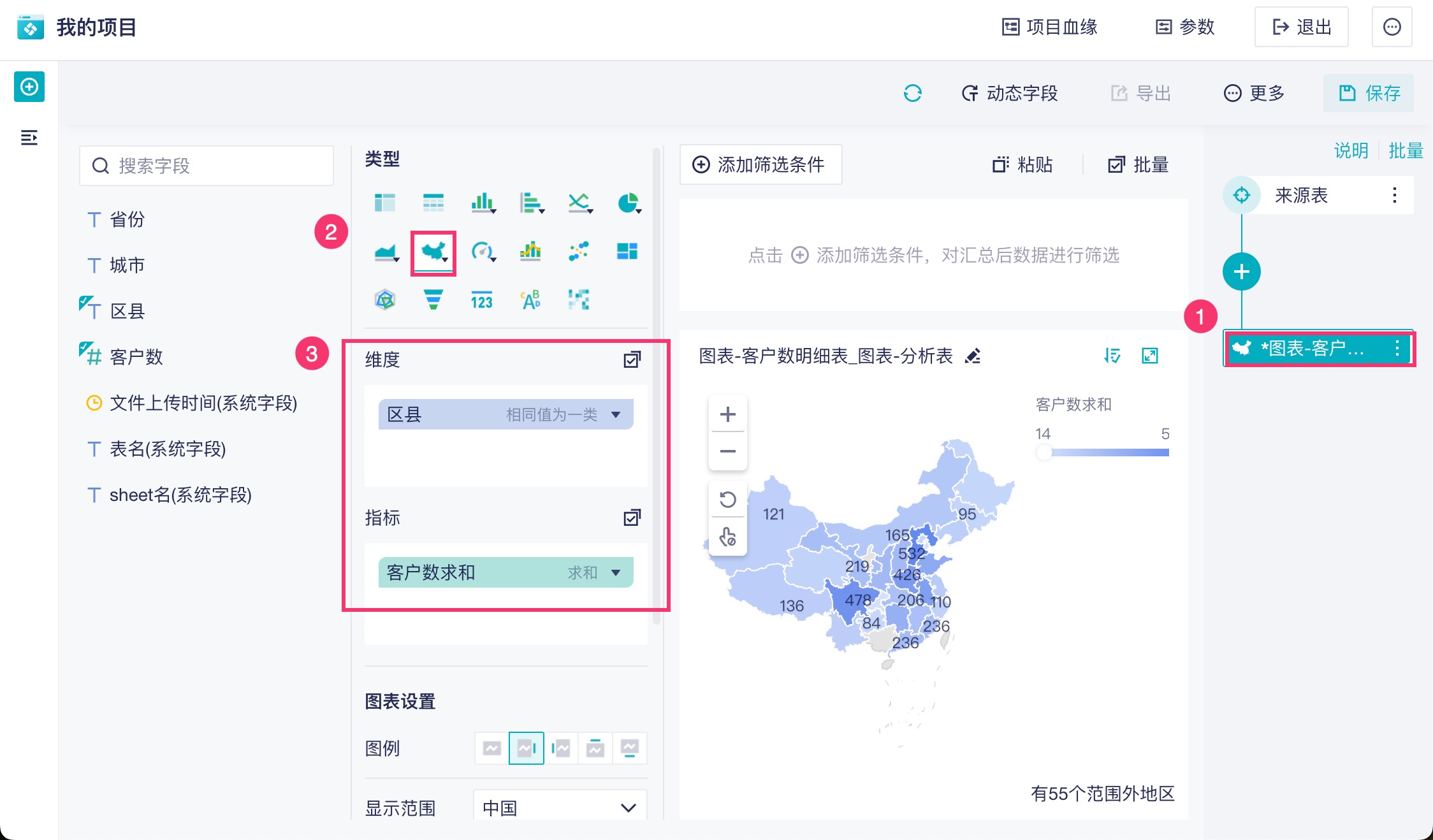Open the 更多 menu

point(1254,93)
